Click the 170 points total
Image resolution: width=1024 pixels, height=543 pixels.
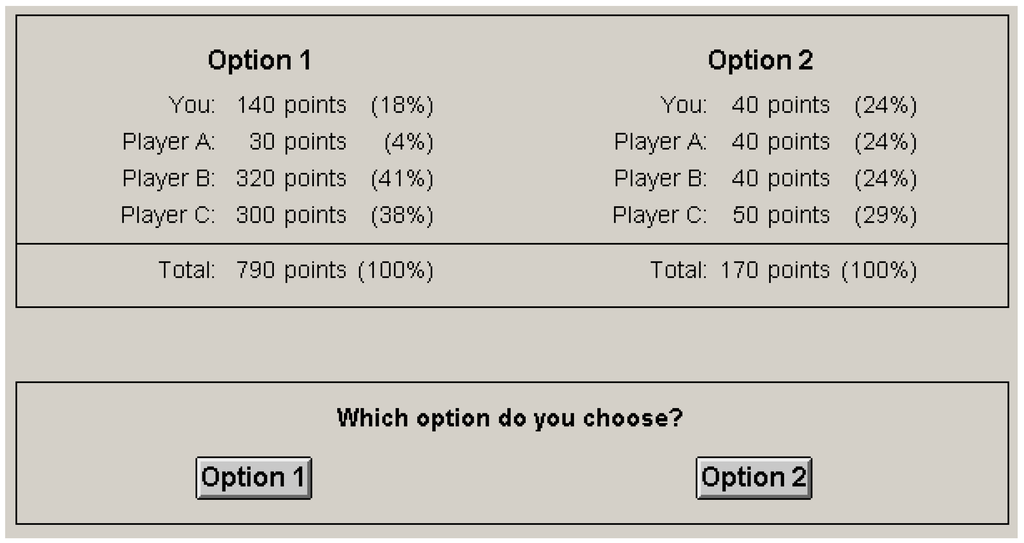774,270
